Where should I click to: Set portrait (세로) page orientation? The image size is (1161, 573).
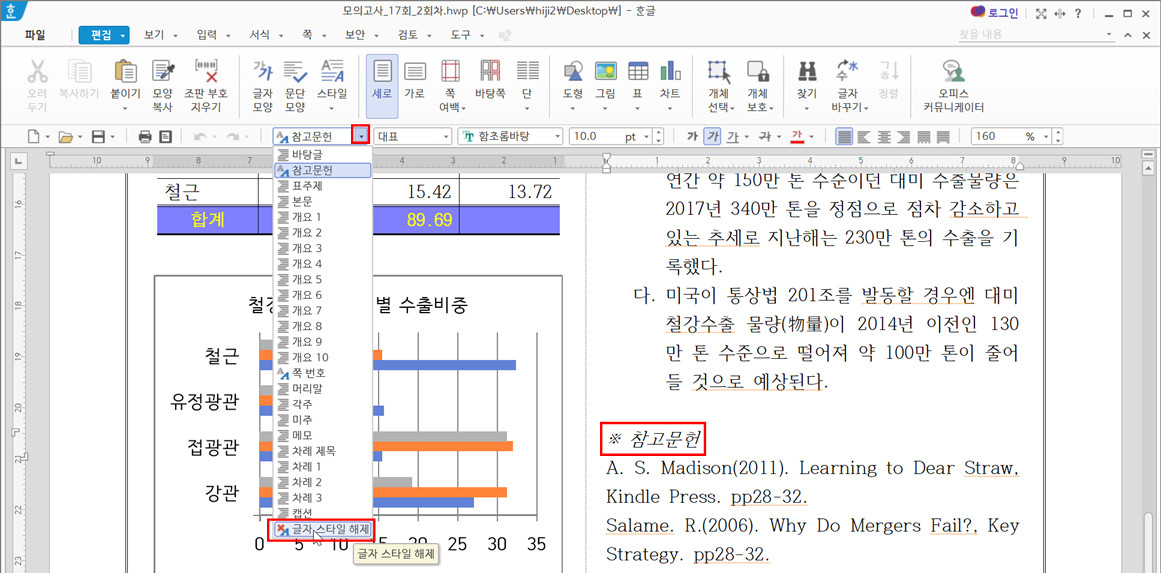pyautogui.click(x=382, y=86)
